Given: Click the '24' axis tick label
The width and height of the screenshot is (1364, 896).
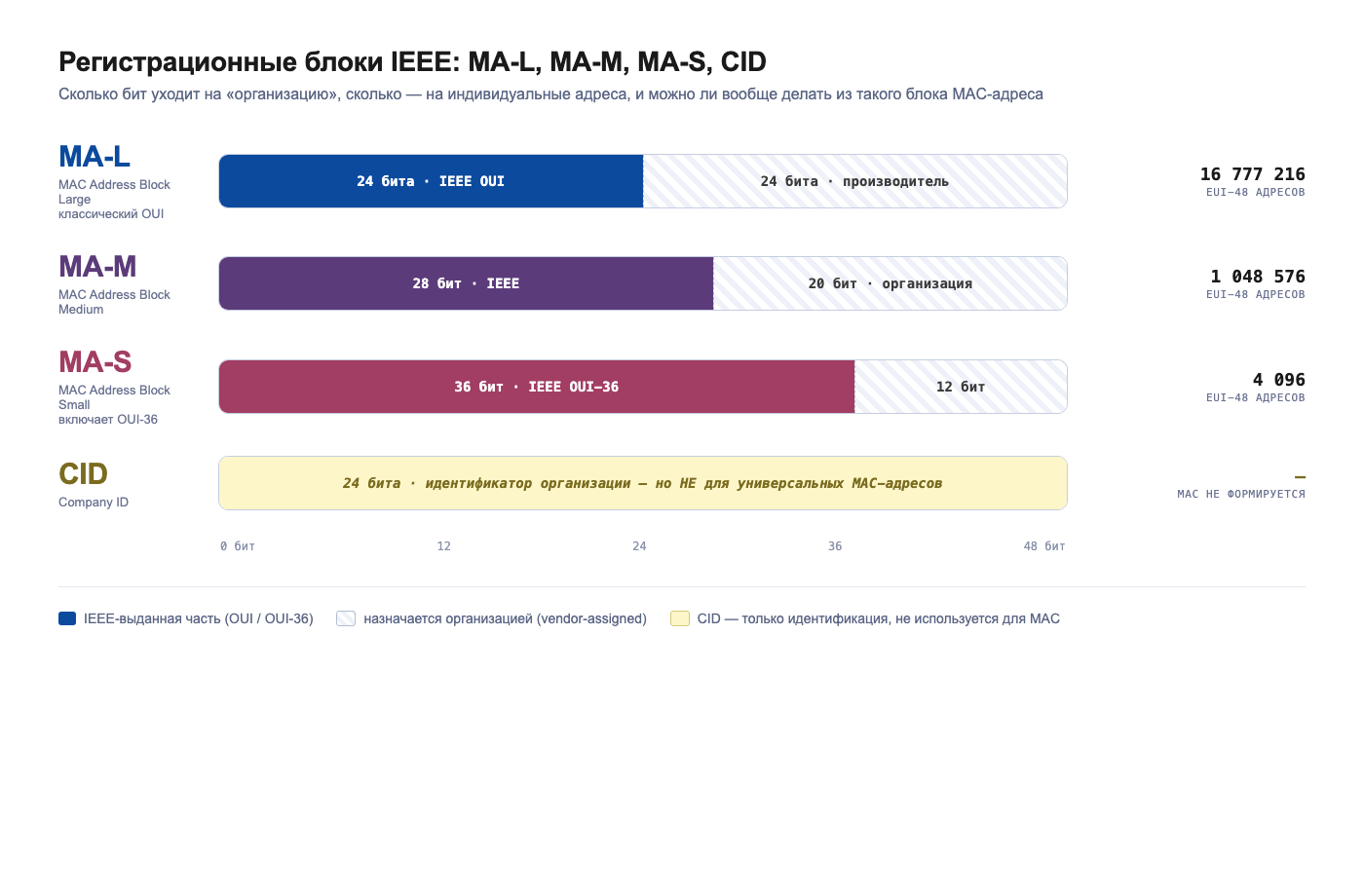Looking at the screenshot, I should 639,546.
